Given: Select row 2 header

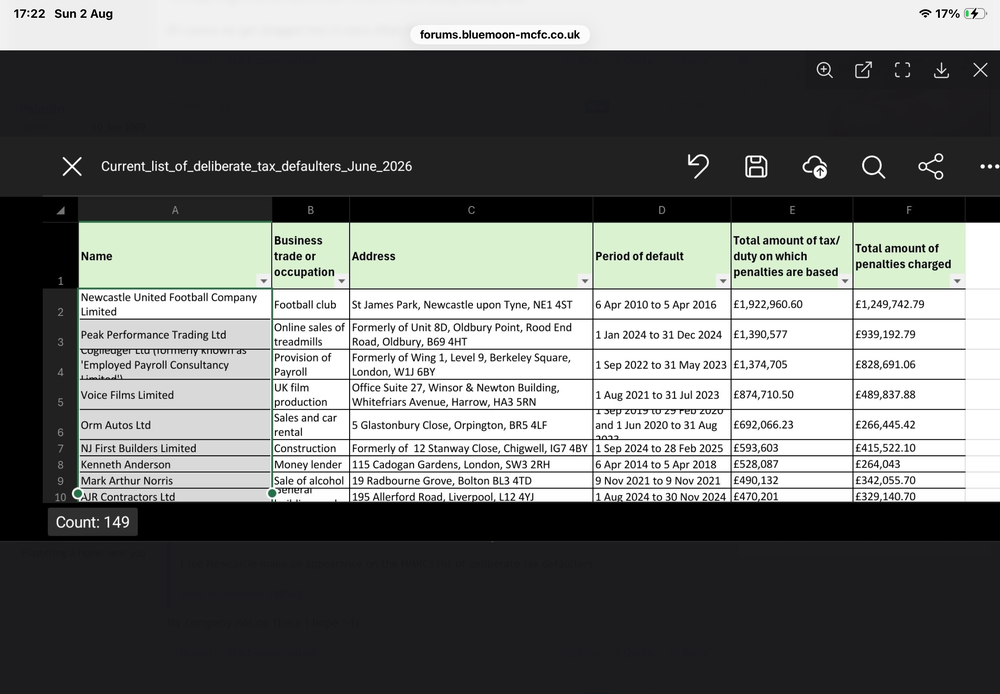Looking at the screenshot, I should pos(61,304).
